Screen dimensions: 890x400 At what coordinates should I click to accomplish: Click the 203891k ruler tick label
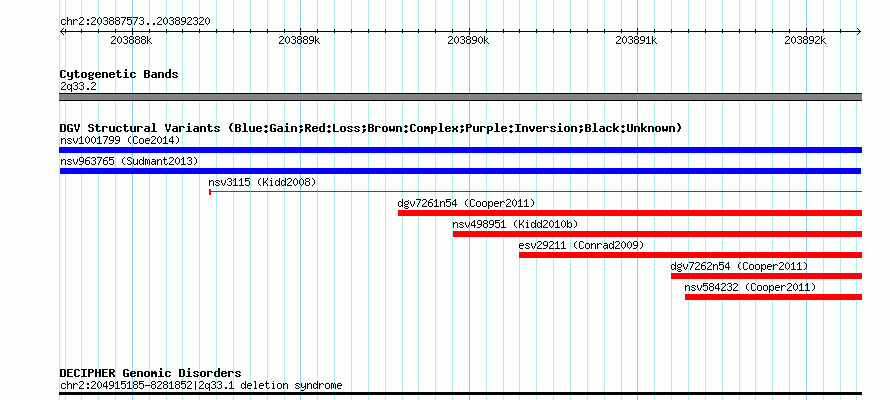(x=636, y=40)
